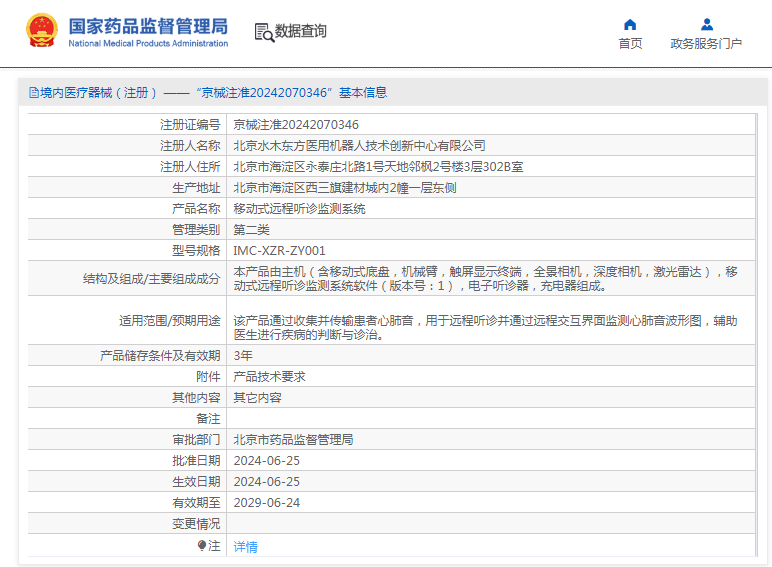The image size is (772, 567).
Task: Click the 变更情况 label
Action: click(196, 524)
